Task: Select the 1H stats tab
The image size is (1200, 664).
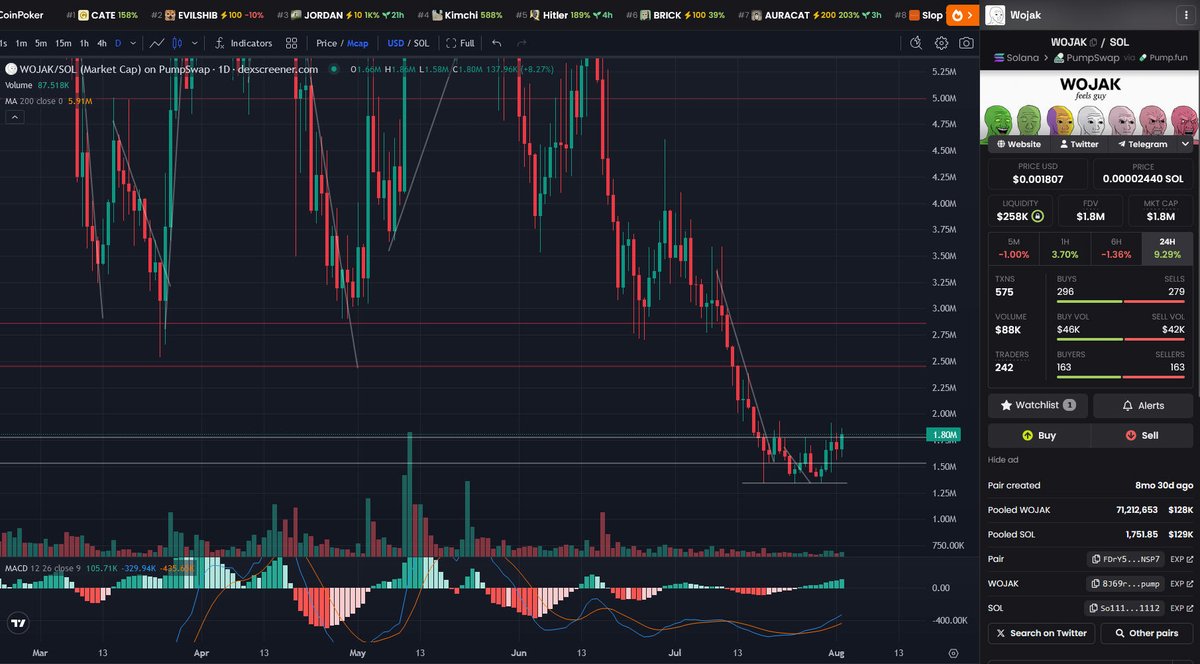Action: pyautogui.click(x=1065, y=248)
